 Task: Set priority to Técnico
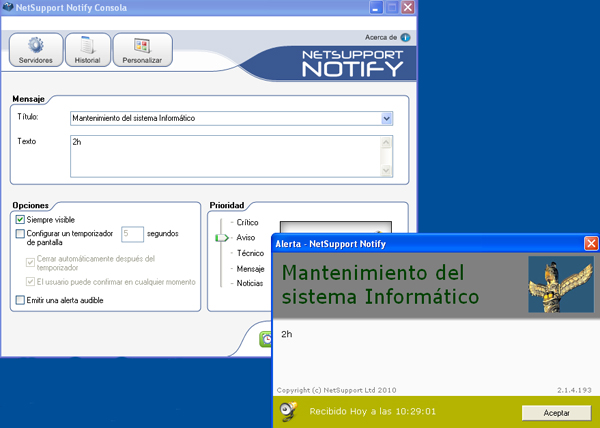pyautogui.click(x=250, y=253)
